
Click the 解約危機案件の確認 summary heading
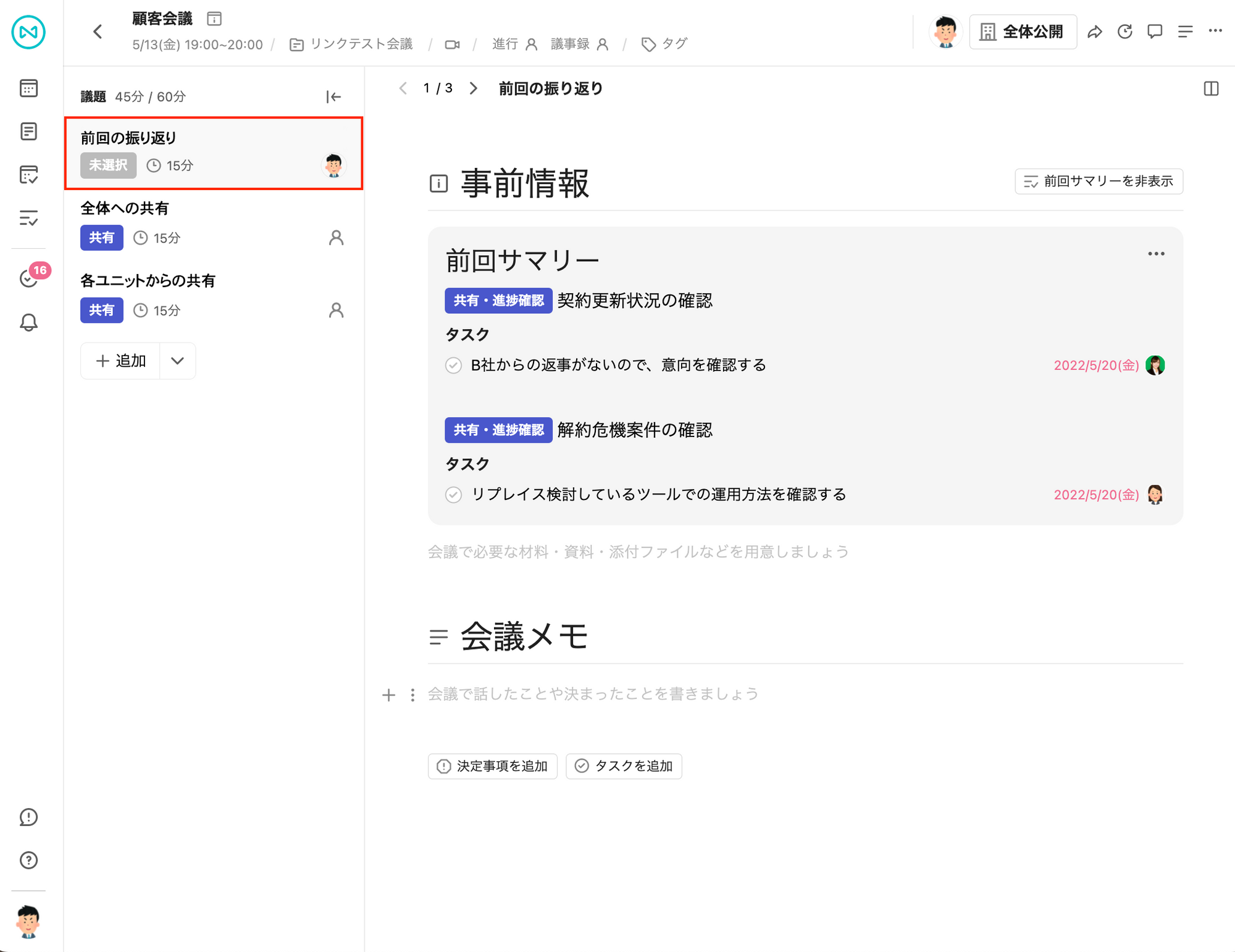pos(635,430)
